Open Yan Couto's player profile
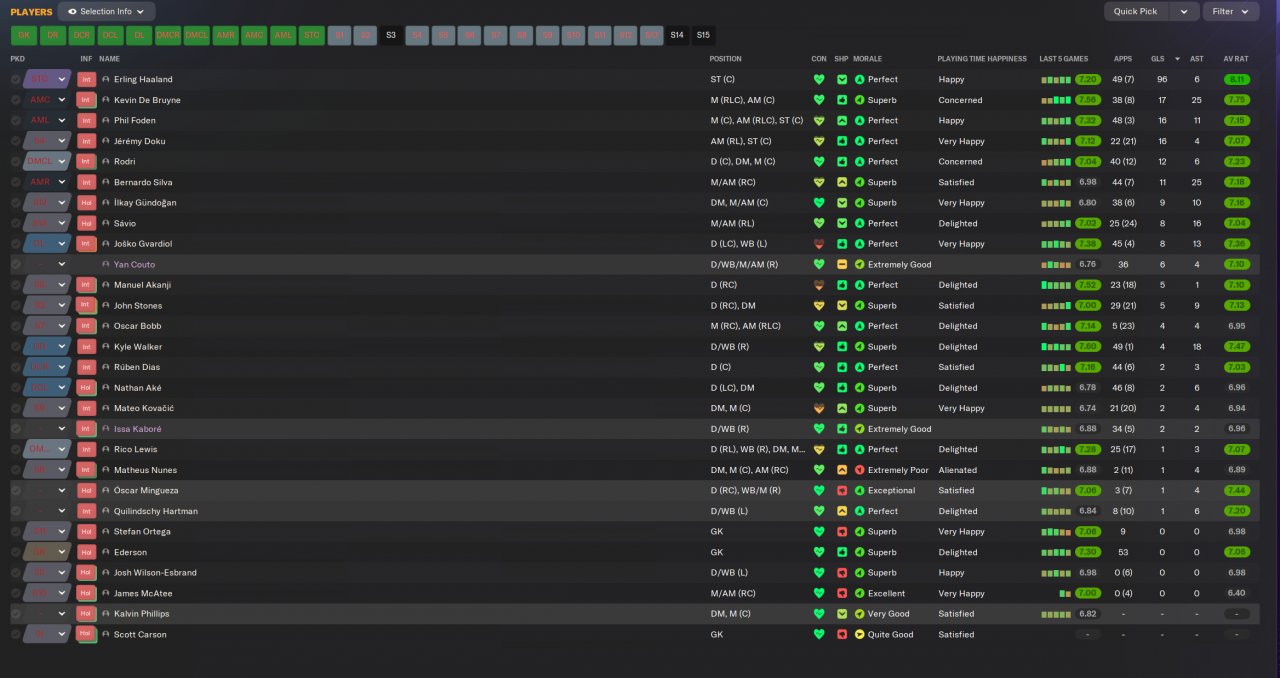The width and height of the screenshot is (1280, 678). tap(134, 264)
